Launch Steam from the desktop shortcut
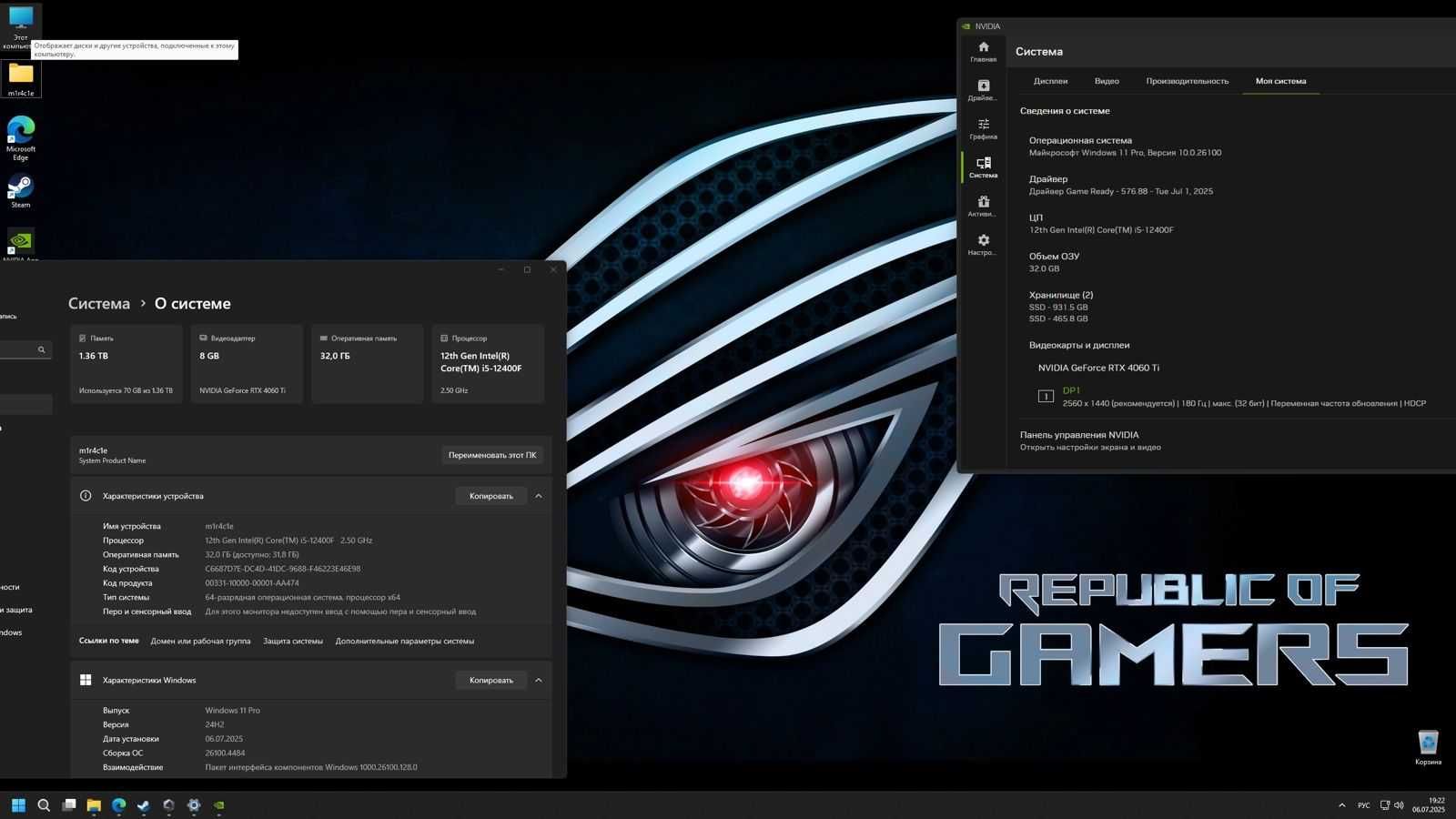Screen dimensions: 1456x819 tap(21, 191)
